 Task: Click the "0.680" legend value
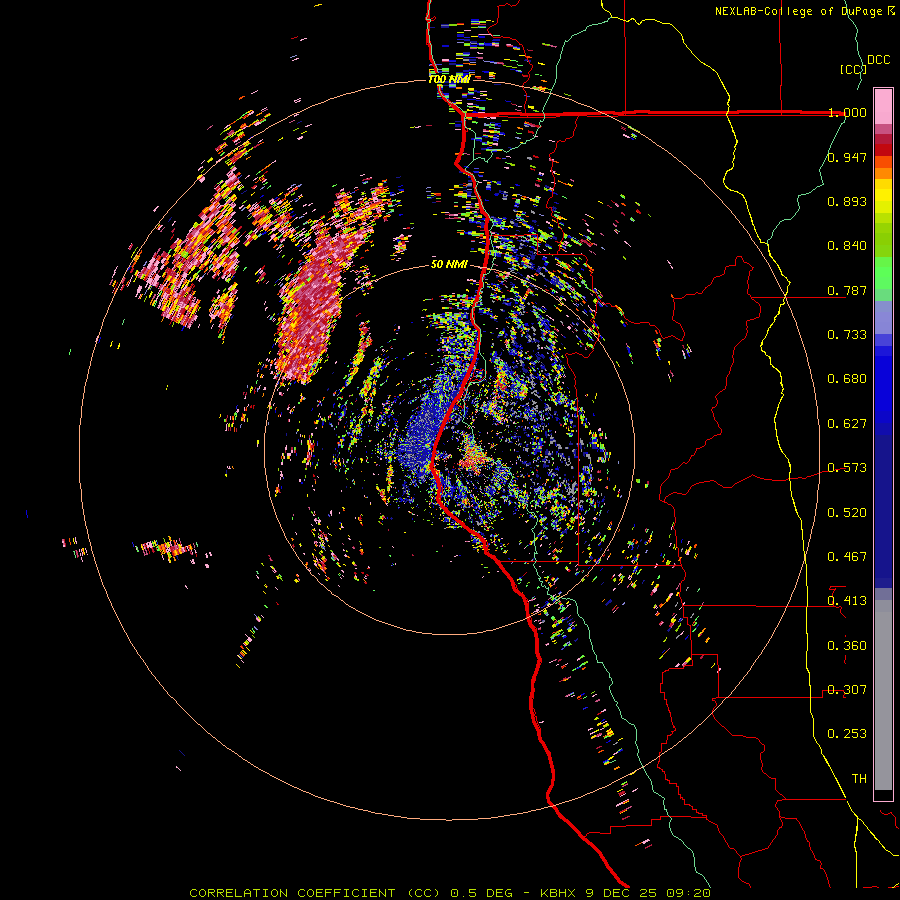847,379
